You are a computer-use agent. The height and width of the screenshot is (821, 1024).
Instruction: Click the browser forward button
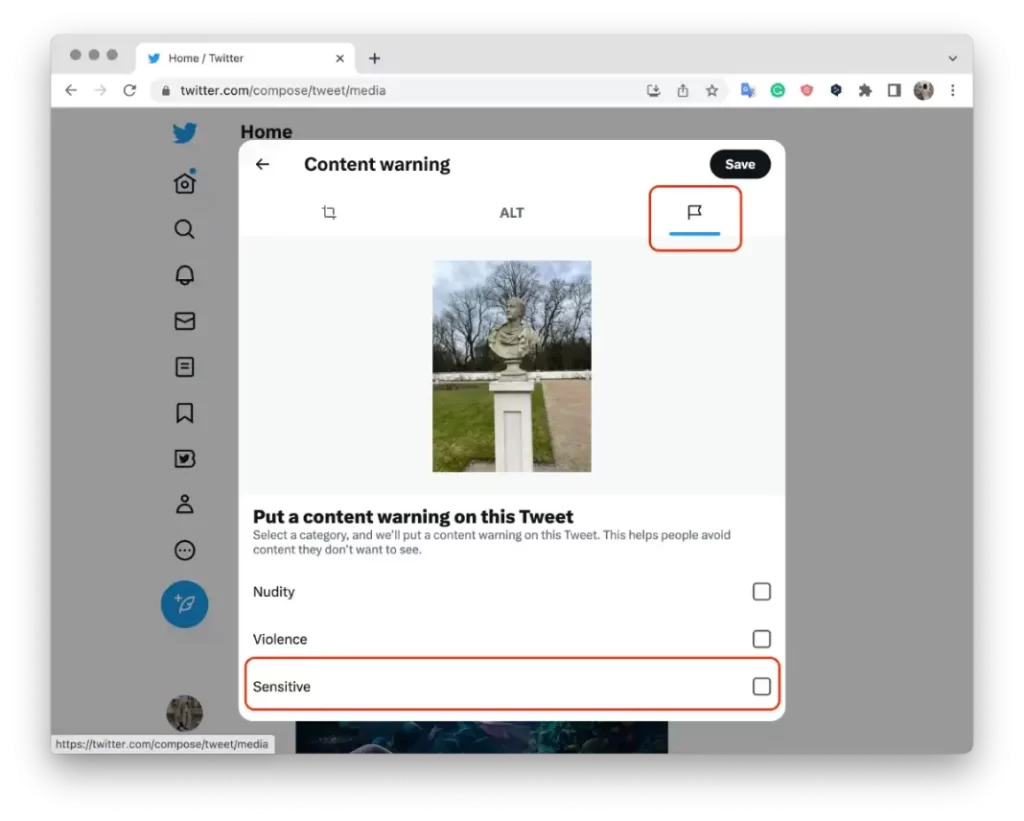pos(101,91)
